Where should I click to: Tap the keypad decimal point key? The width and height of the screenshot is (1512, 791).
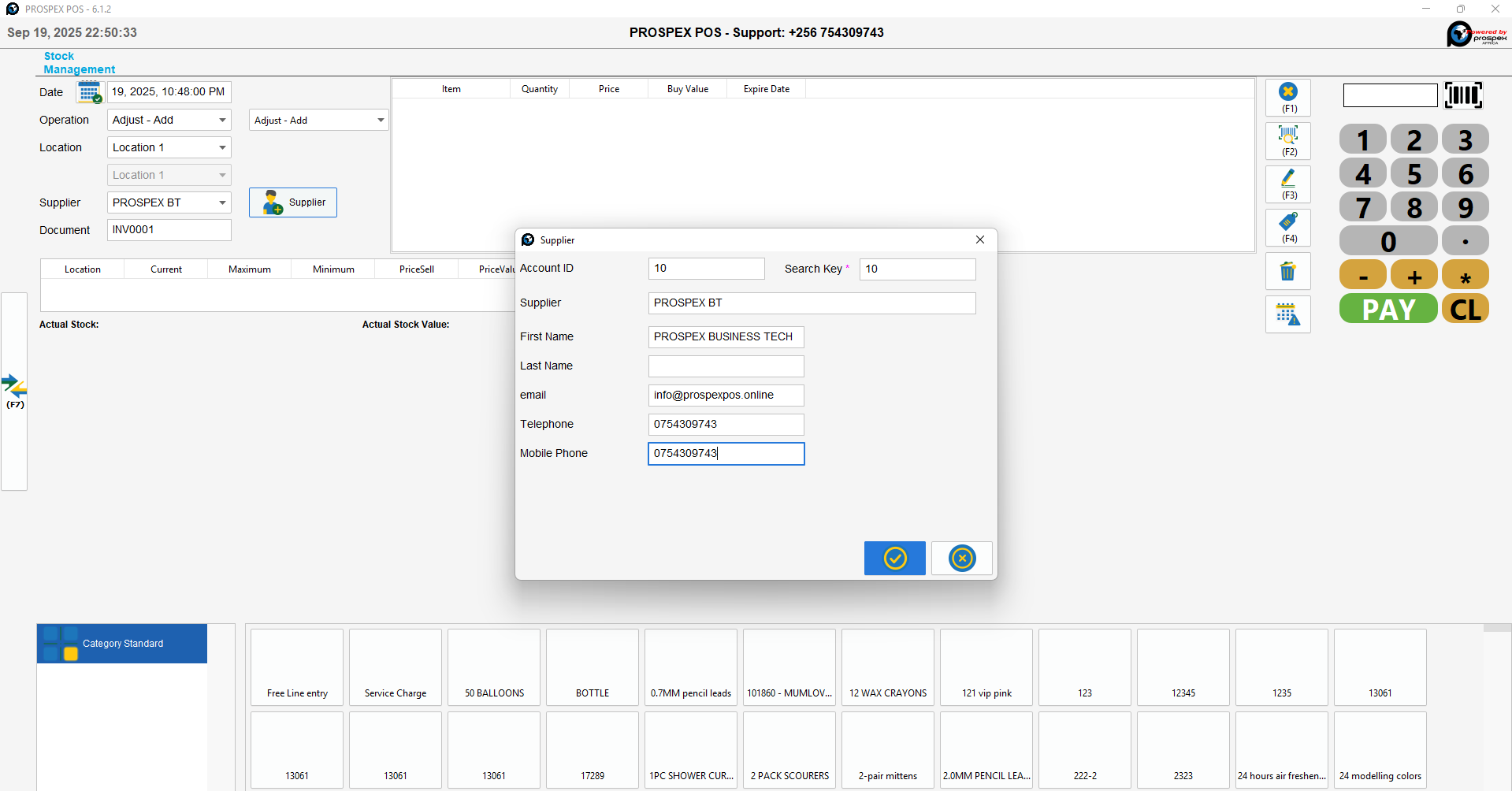tap(1466, 241)
